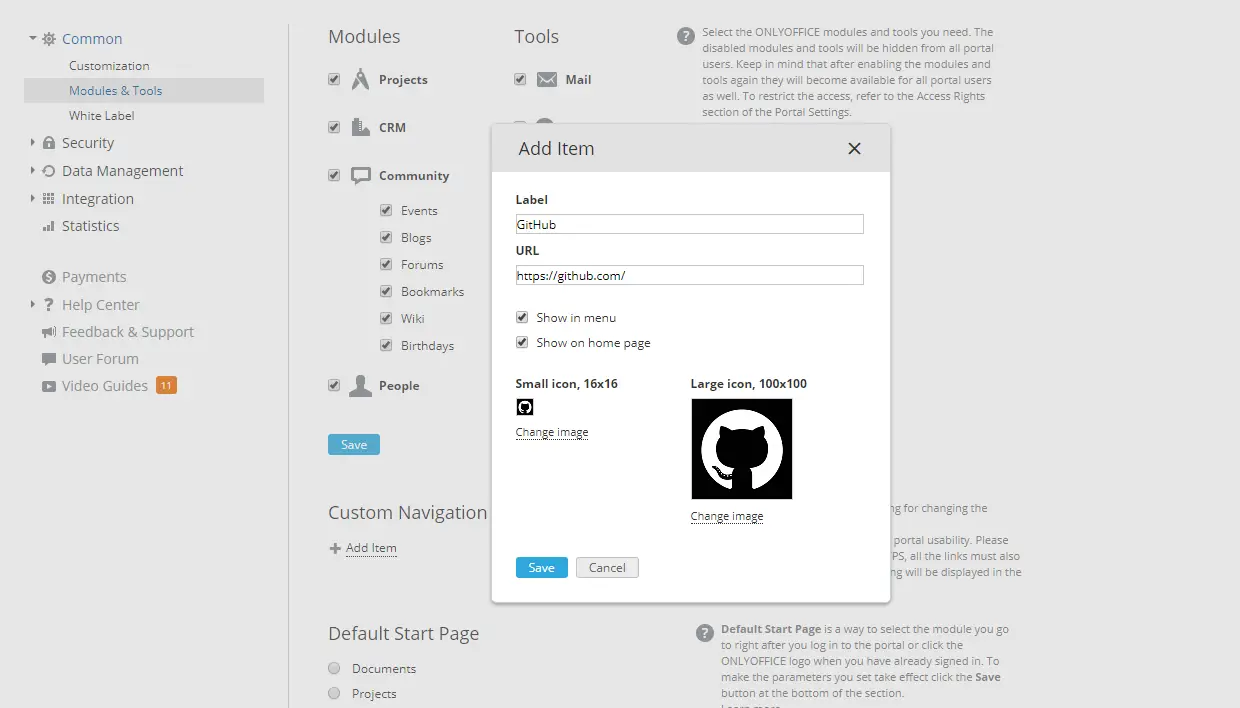The height and width of the screenshot is (708, 1240).
Task: Click the Feedback & Support megaphone icon
Action: tap(48, 332)
